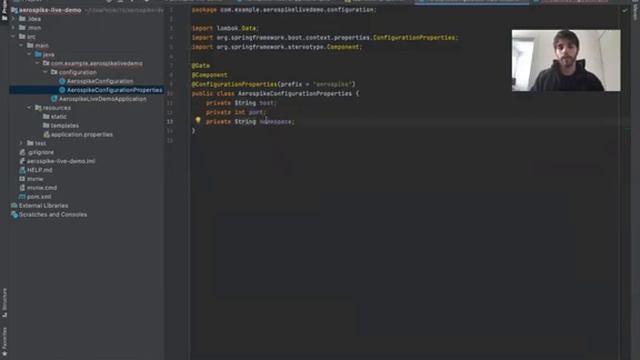Viewport: 640px width, 360px height.
Task: Collapse the src folder arrow
Action: (13, 36)
